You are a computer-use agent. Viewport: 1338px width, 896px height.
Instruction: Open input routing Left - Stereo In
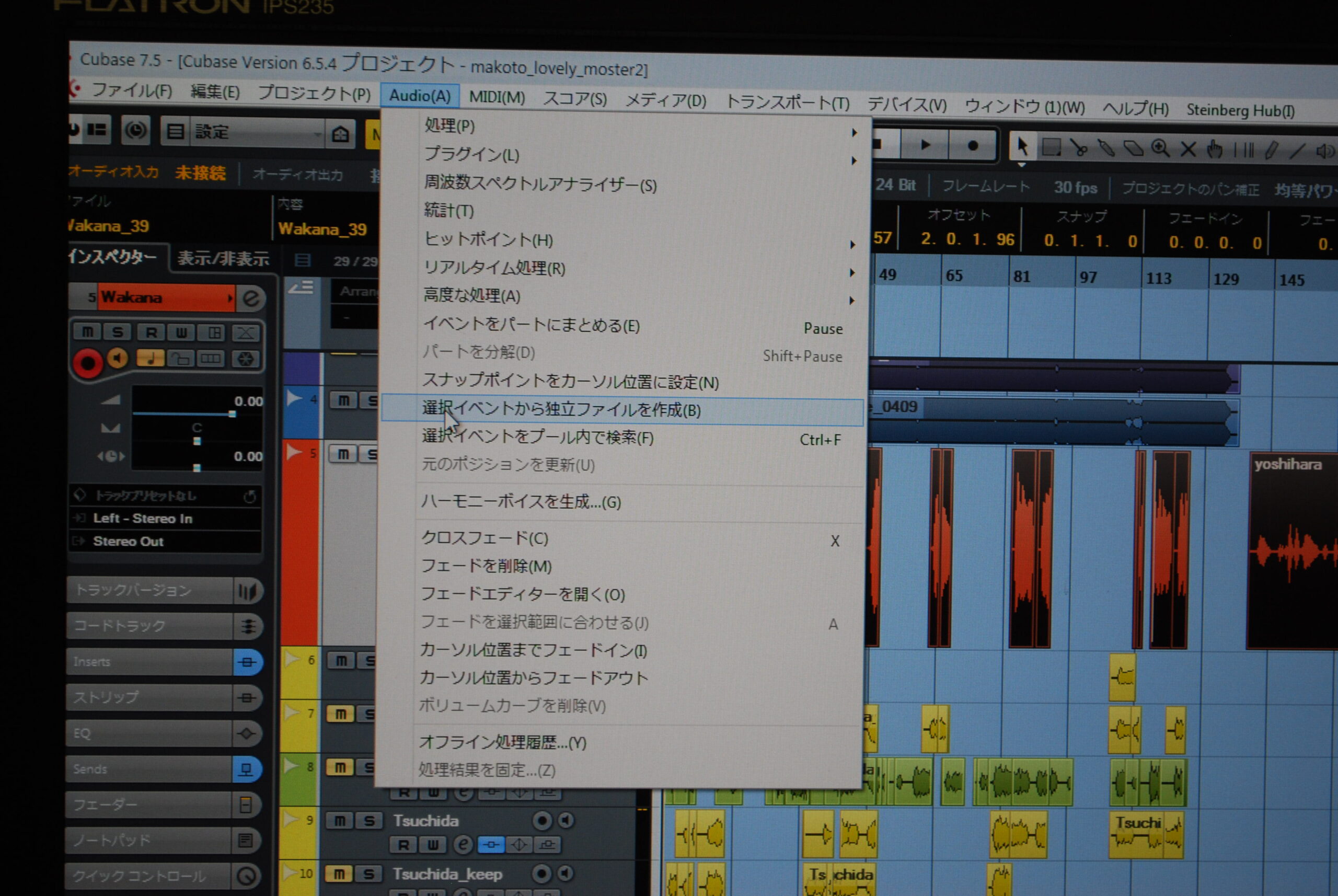166,518
